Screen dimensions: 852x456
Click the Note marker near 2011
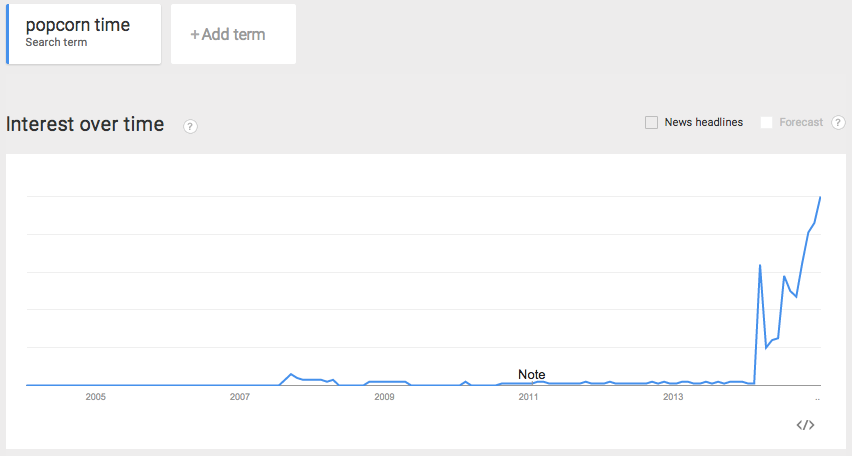531,374
